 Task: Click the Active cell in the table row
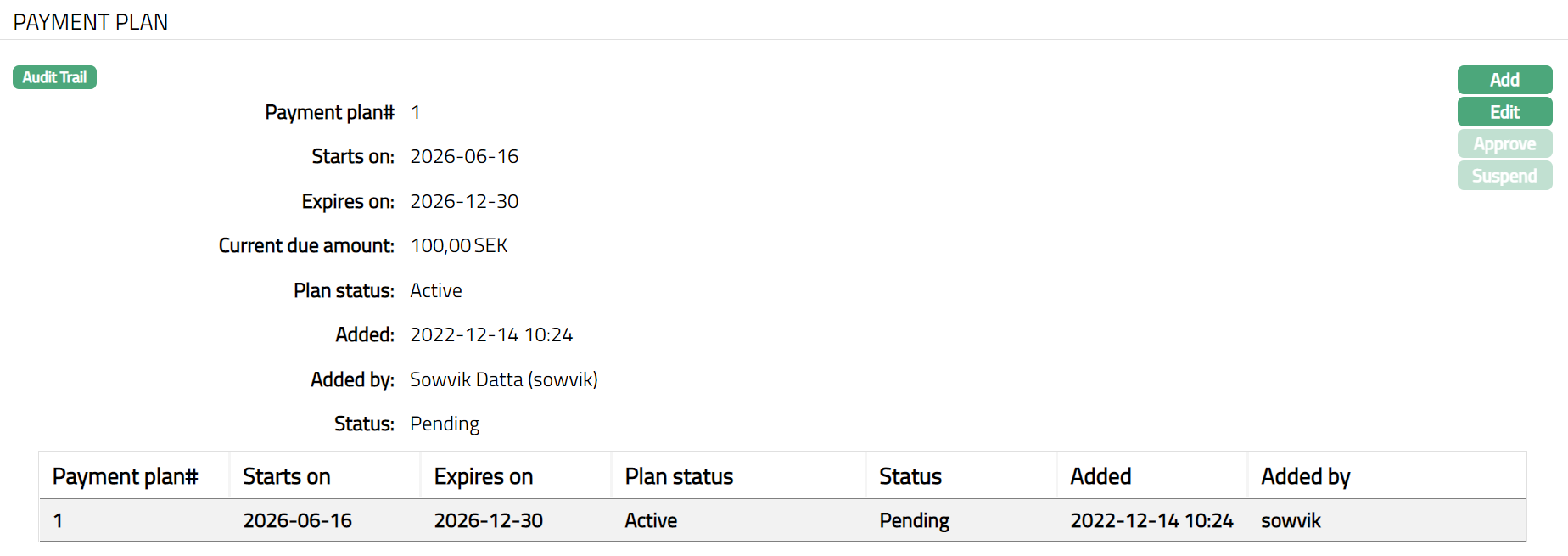pos(651,520)
